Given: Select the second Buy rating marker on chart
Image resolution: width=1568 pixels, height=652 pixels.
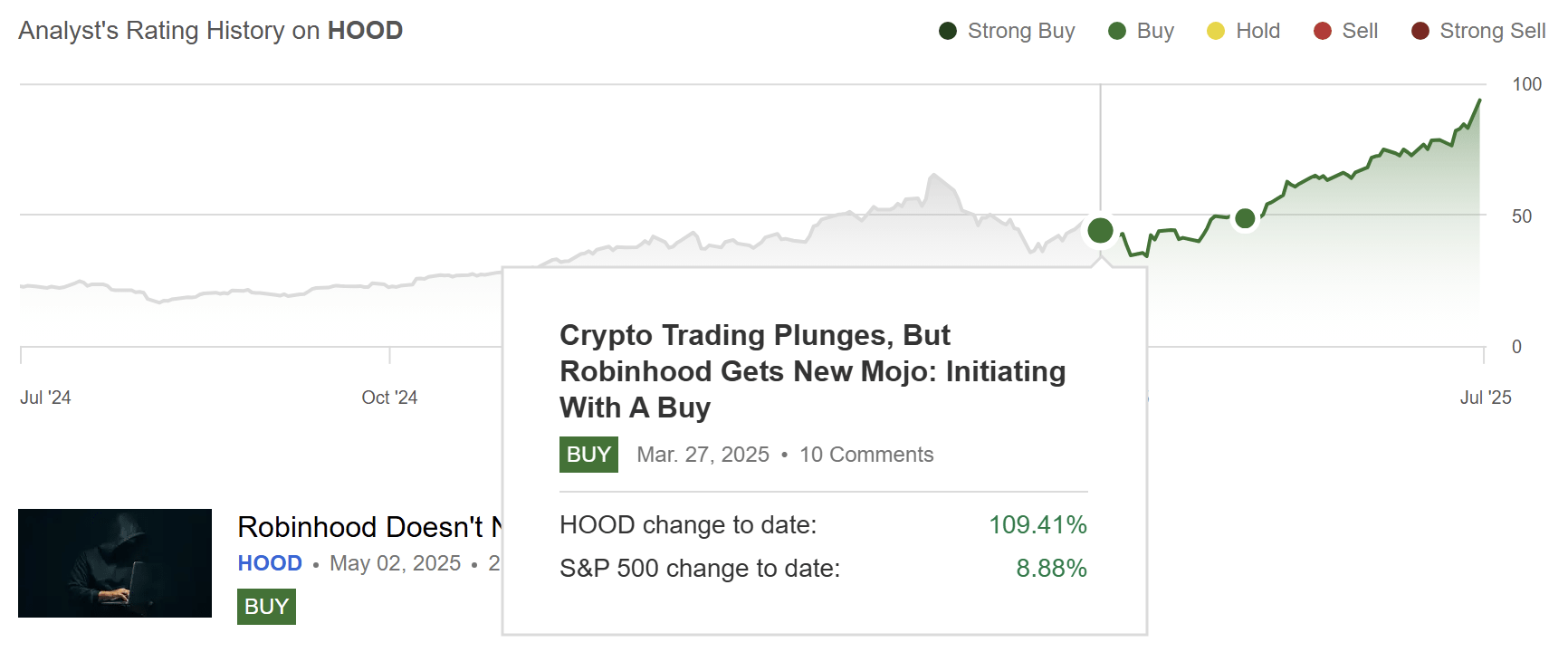Looking at the screenshot, I should pos(1245,217).
